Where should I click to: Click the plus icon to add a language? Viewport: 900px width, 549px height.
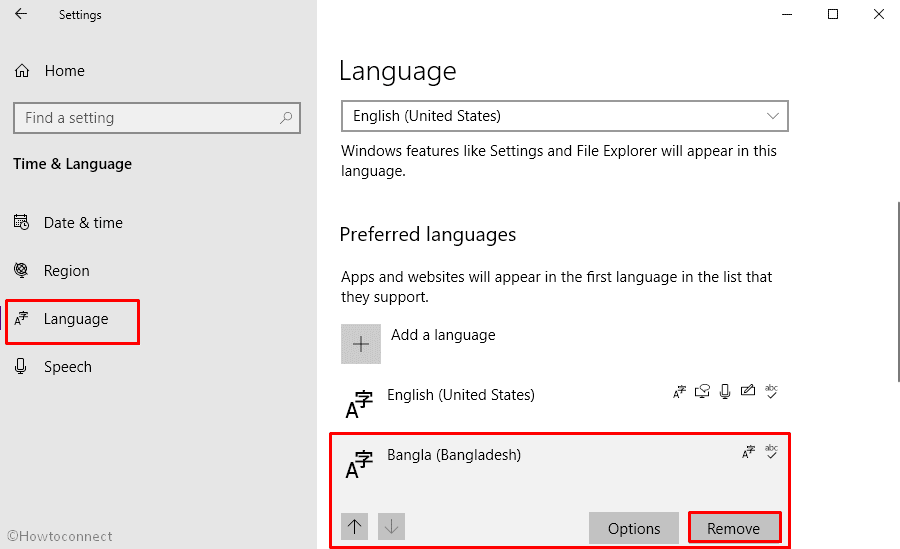click(x=360, y=344)
